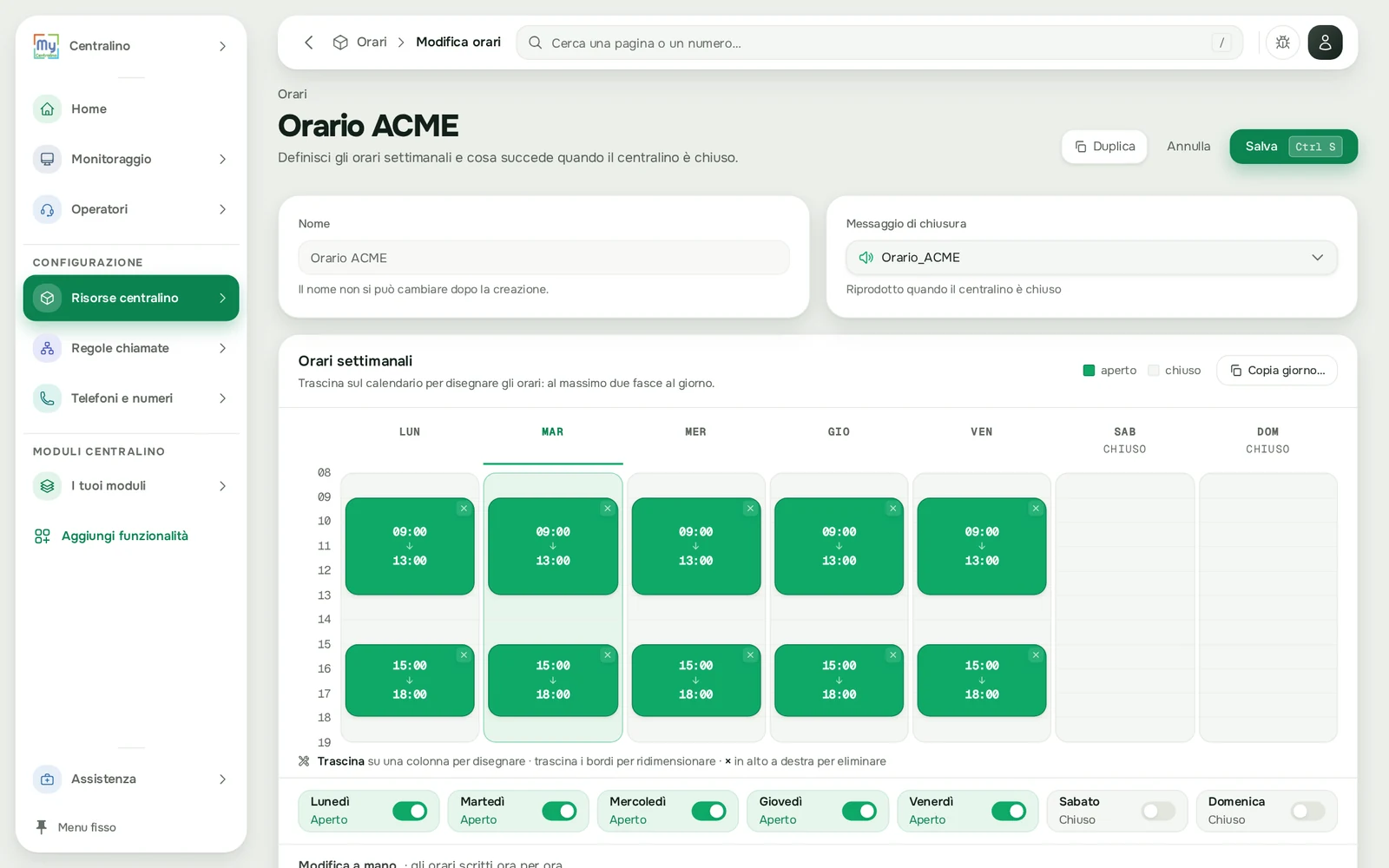The height and width of the screenshot is (868, 1389).
Task: Open the Aggiungi funzionalità link
Action: 125,536
